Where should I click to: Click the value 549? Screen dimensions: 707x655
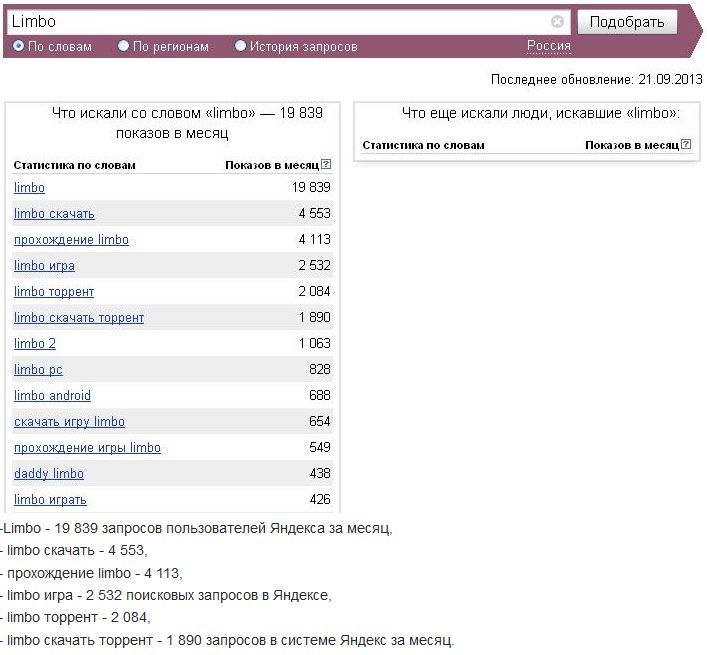(320, 447)
